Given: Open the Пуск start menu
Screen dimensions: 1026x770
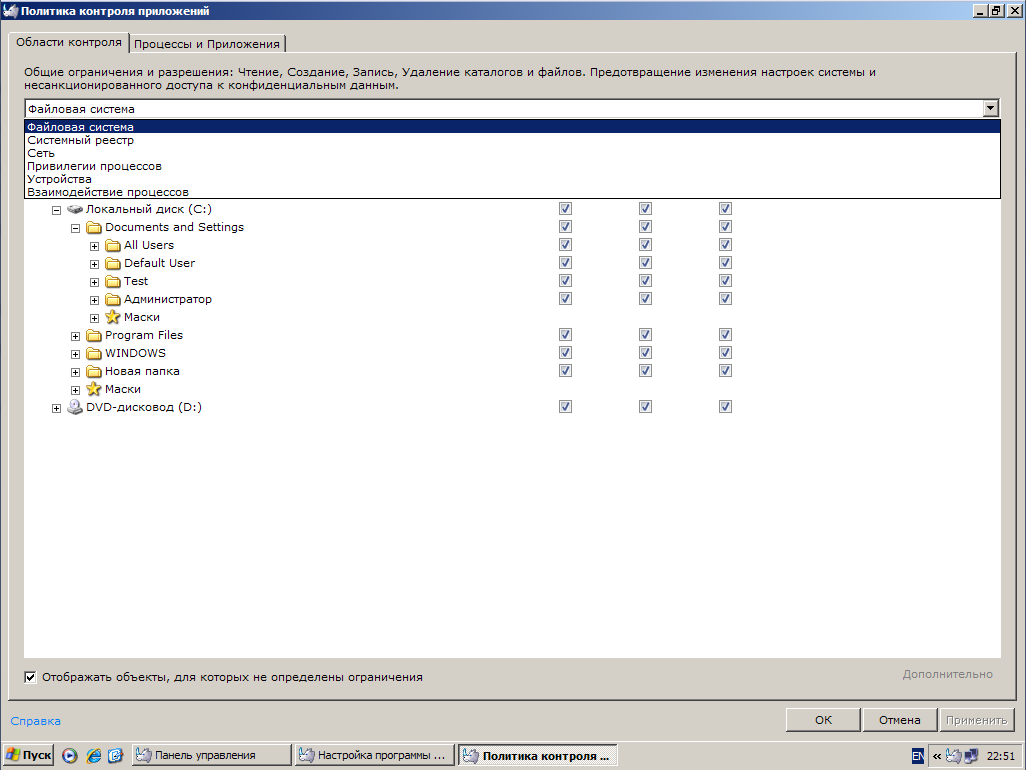Looking at the screenshot, I should tap(29, 756).
